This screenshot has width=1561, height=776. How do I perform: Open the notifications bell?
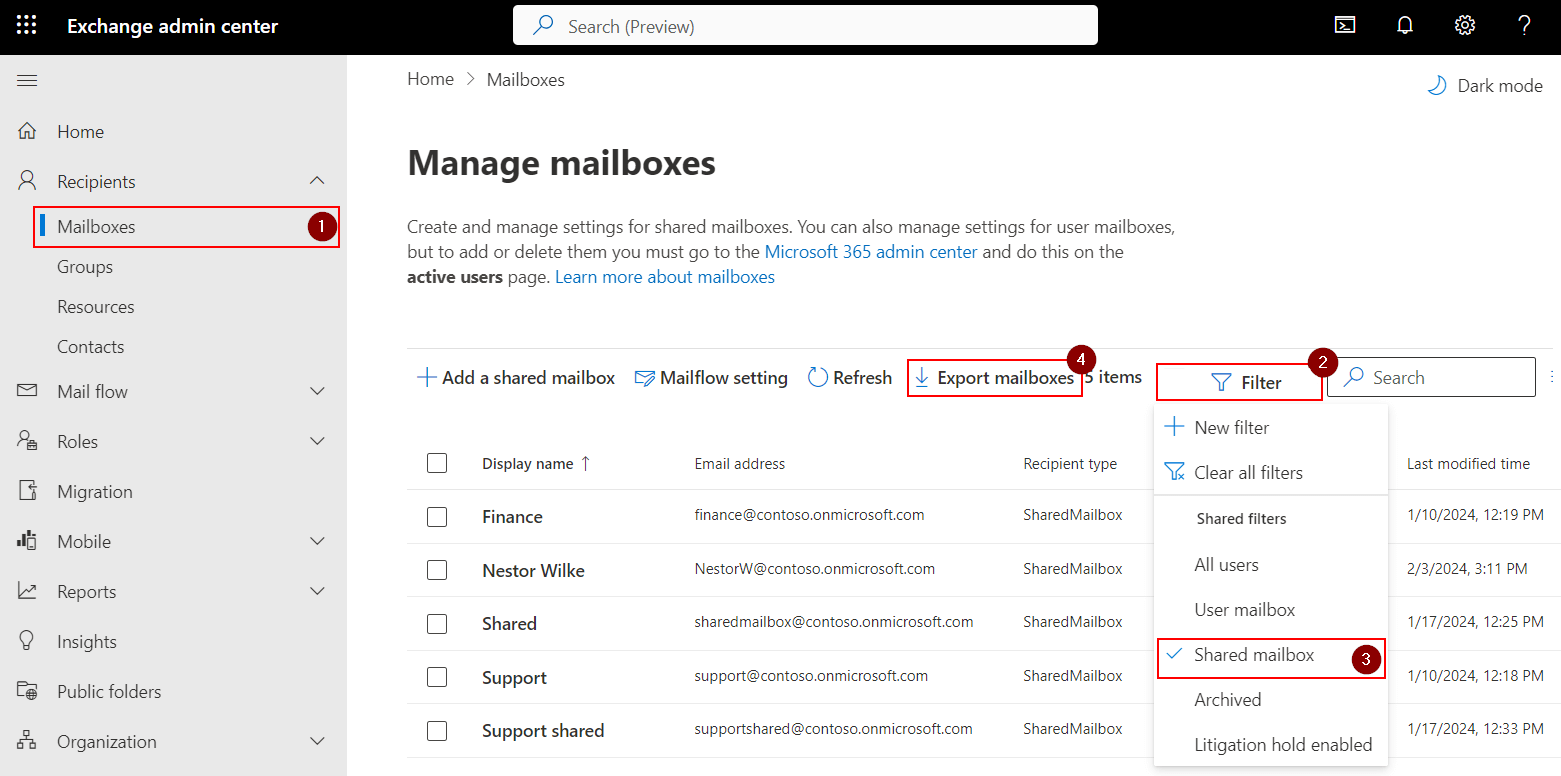1405,26
